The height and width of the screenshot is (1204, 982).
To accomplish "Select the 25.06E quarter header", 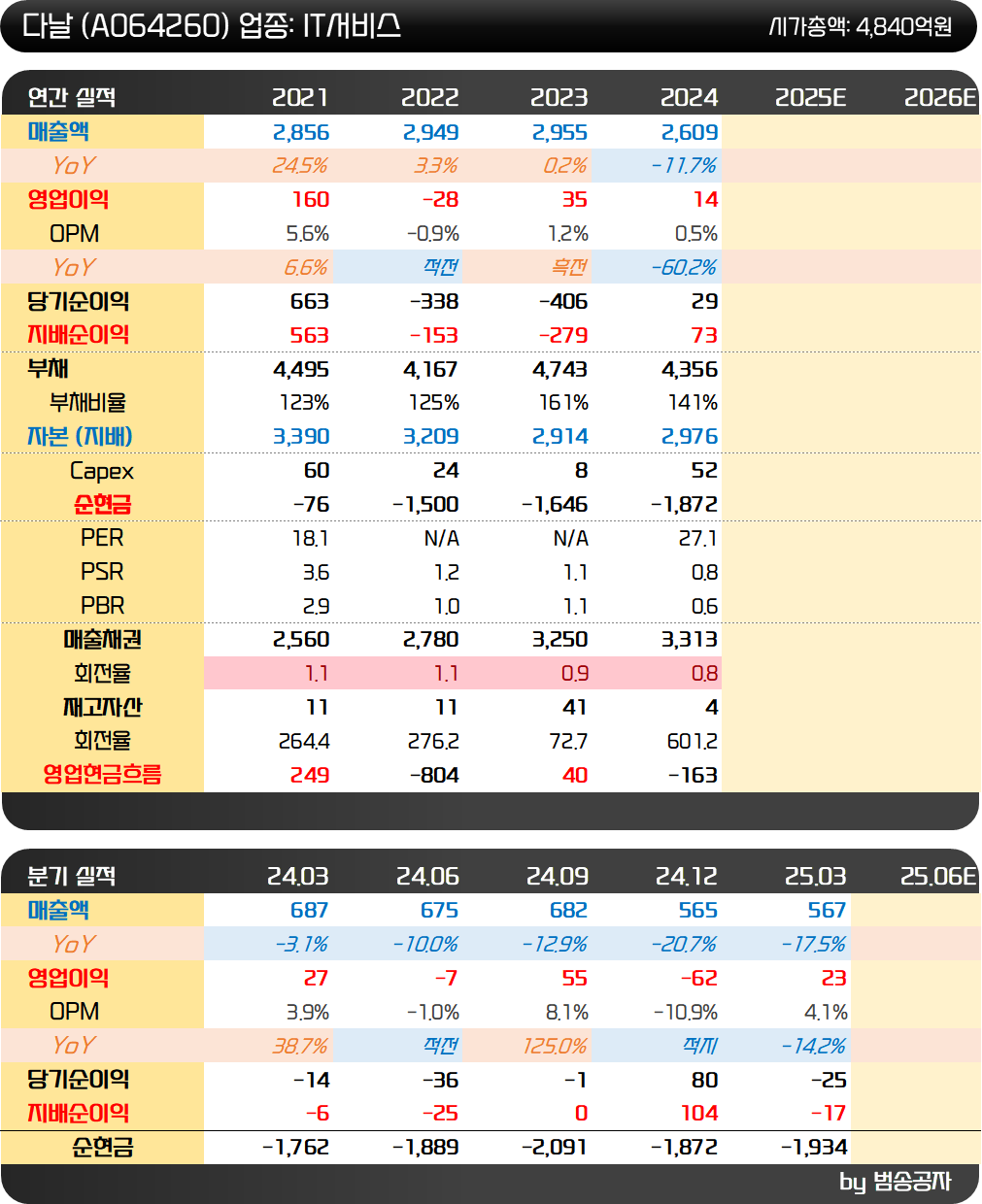I will click(938, 876).
